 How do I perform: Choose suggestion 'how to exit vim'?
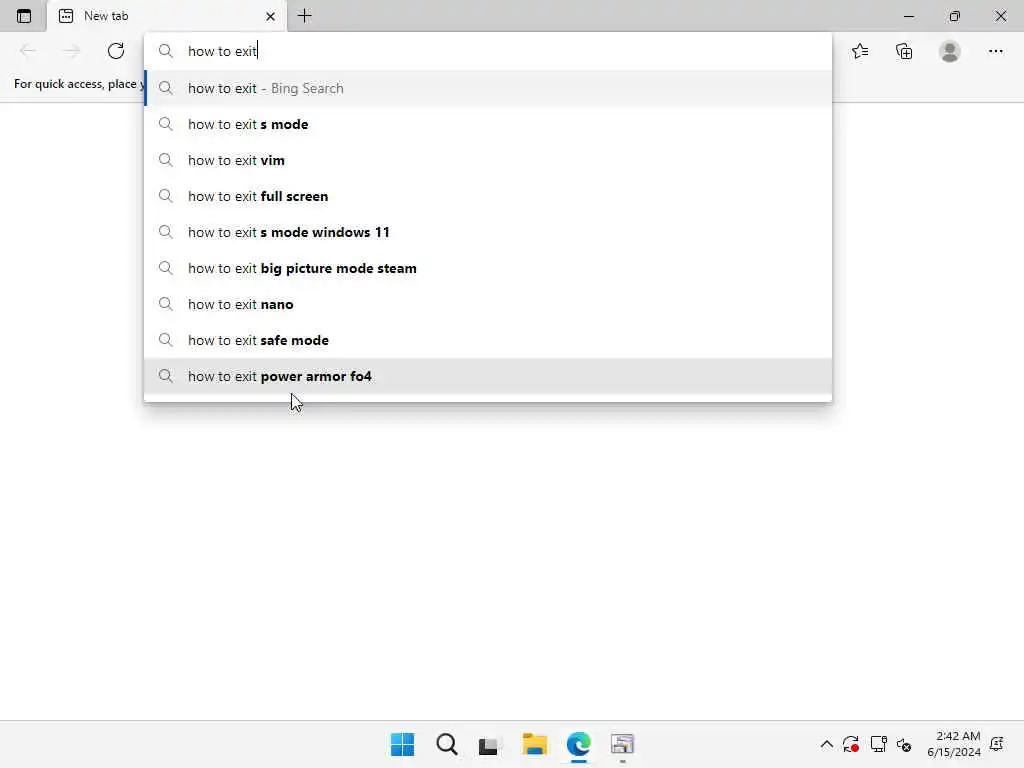(x=488, y=160)
